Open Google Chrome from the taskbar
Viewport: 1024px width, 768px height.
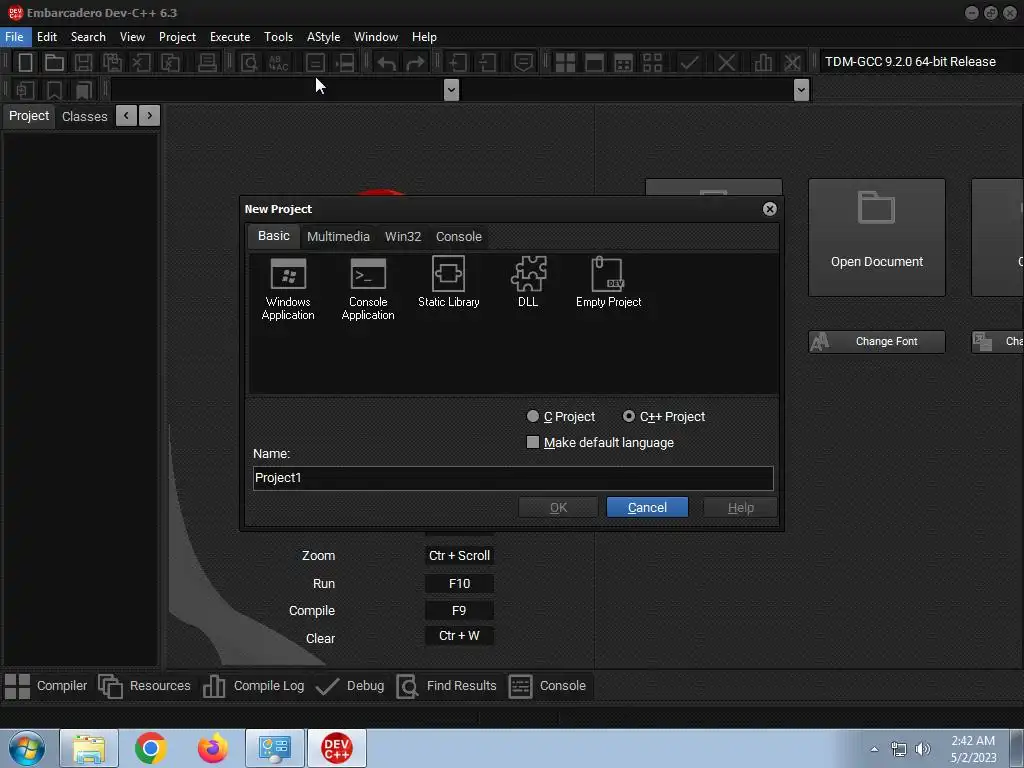pos(151,748)
